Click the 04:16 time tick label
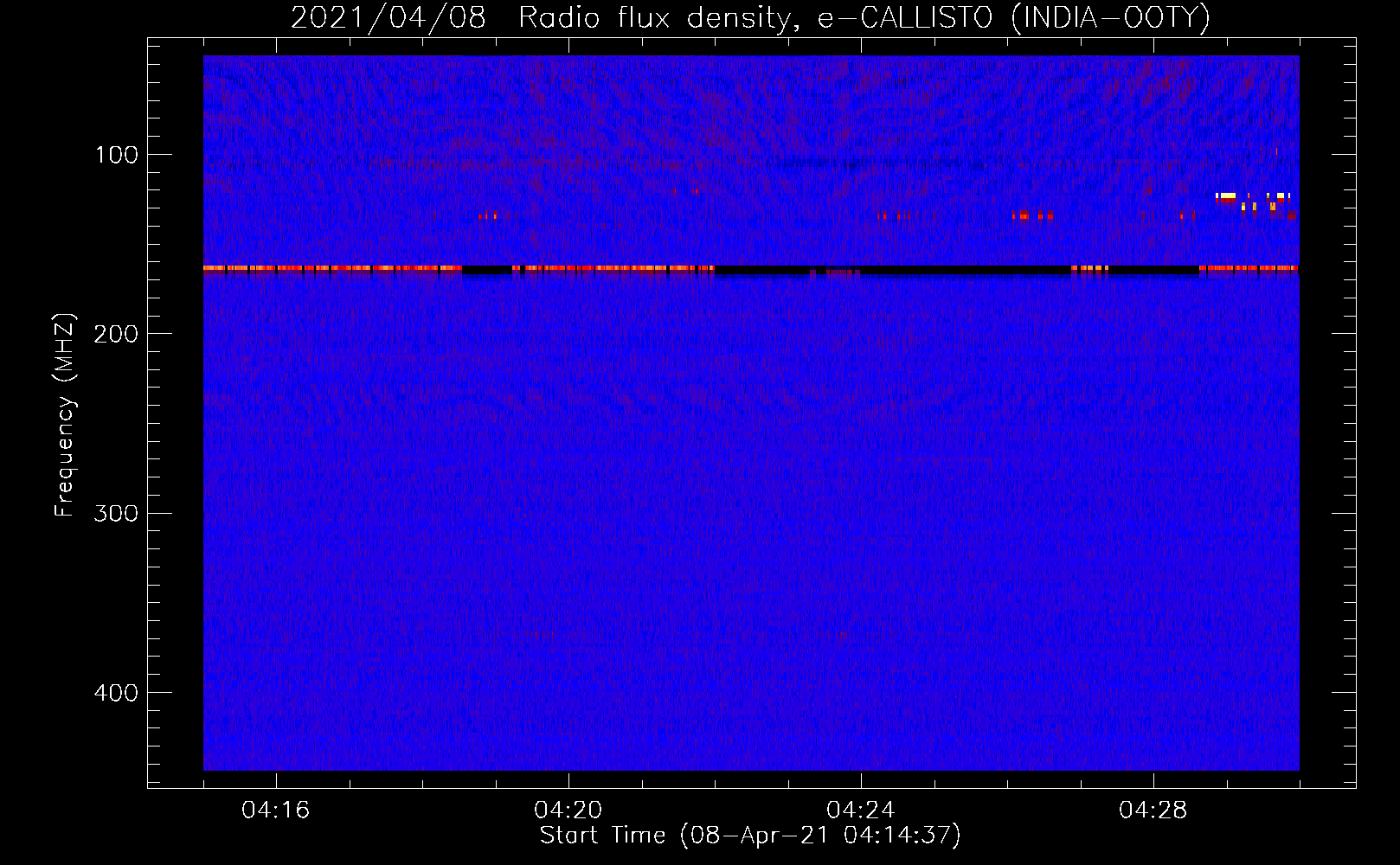Screen dimensions: 1400x865 (275, 811)
